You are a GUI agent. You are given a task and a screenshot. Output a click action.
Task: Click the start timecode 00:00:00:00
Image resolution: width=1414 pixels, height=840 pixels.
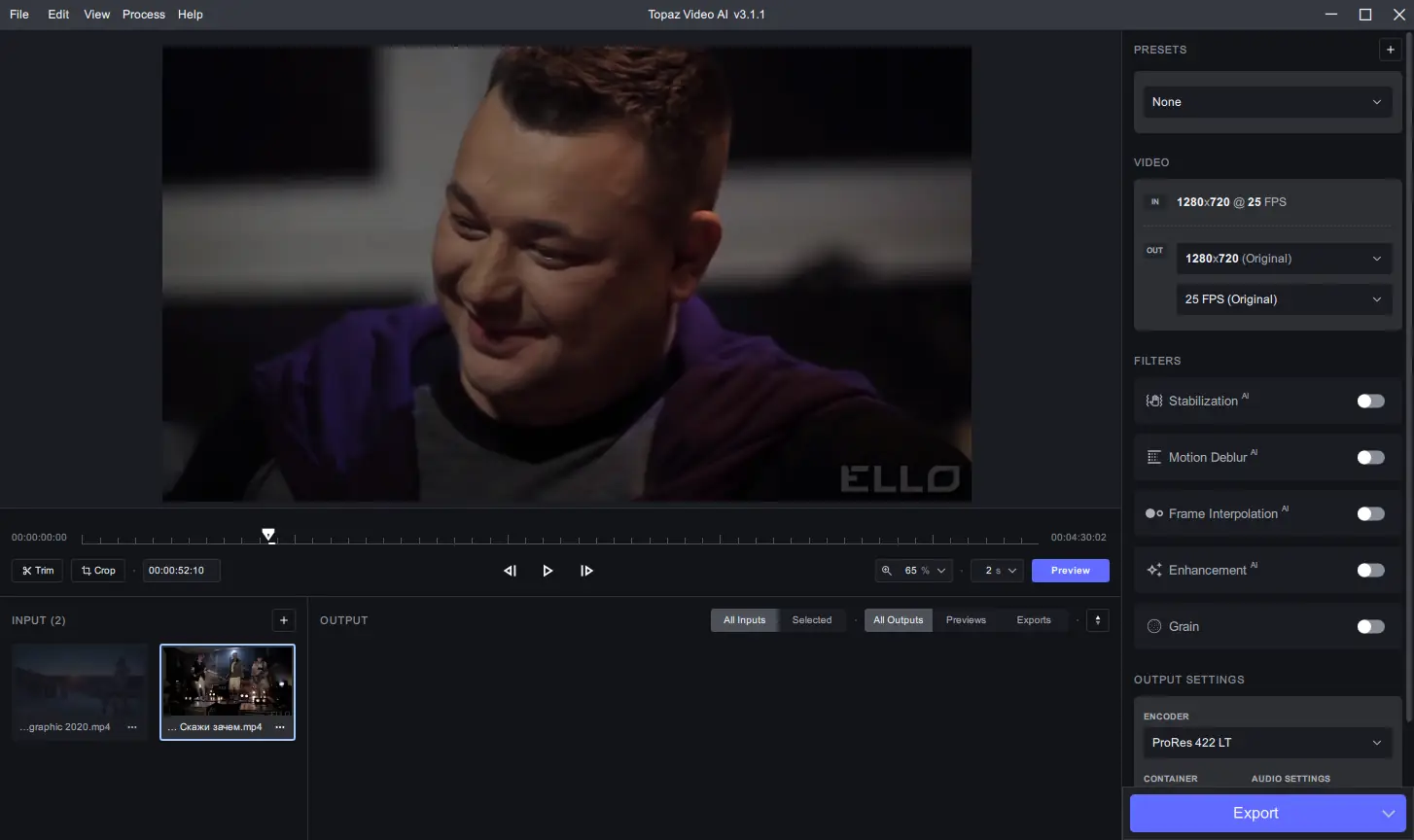[39, 538]
